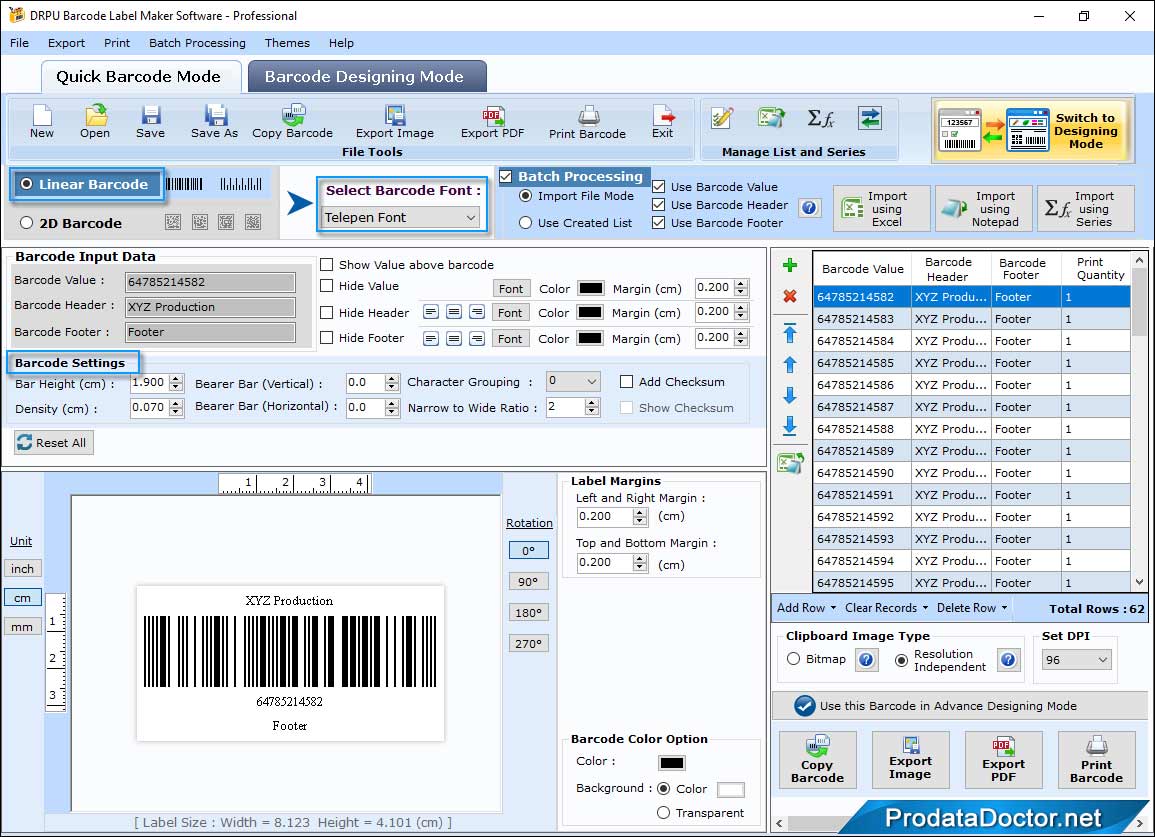Click Font button for Hide Value row
Viewport: 1155px width, 837px height.
(x=511, y=289)
